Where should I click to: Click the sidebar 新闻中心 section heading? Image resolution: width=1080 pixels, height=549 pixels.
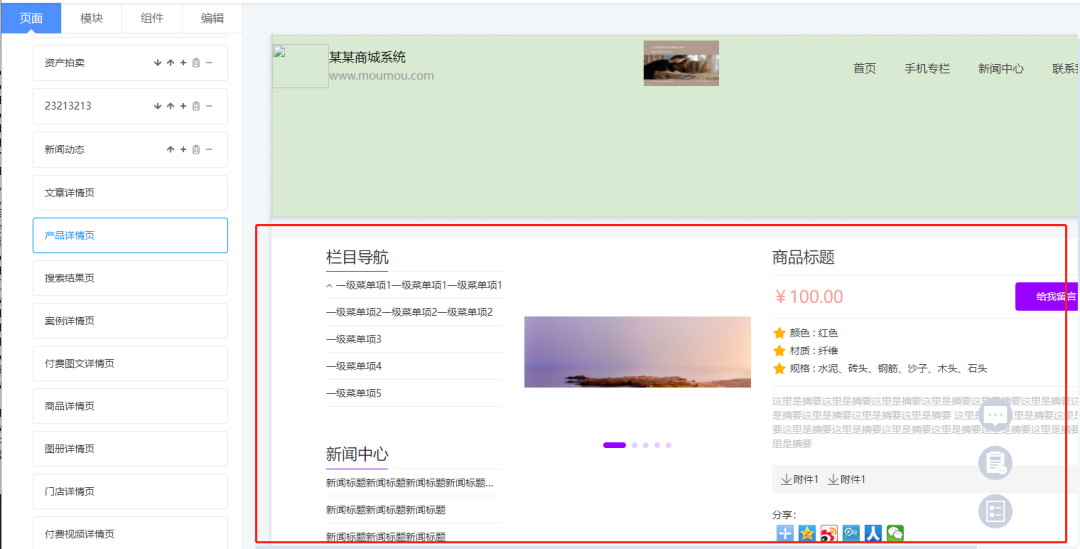coord(357,455)
